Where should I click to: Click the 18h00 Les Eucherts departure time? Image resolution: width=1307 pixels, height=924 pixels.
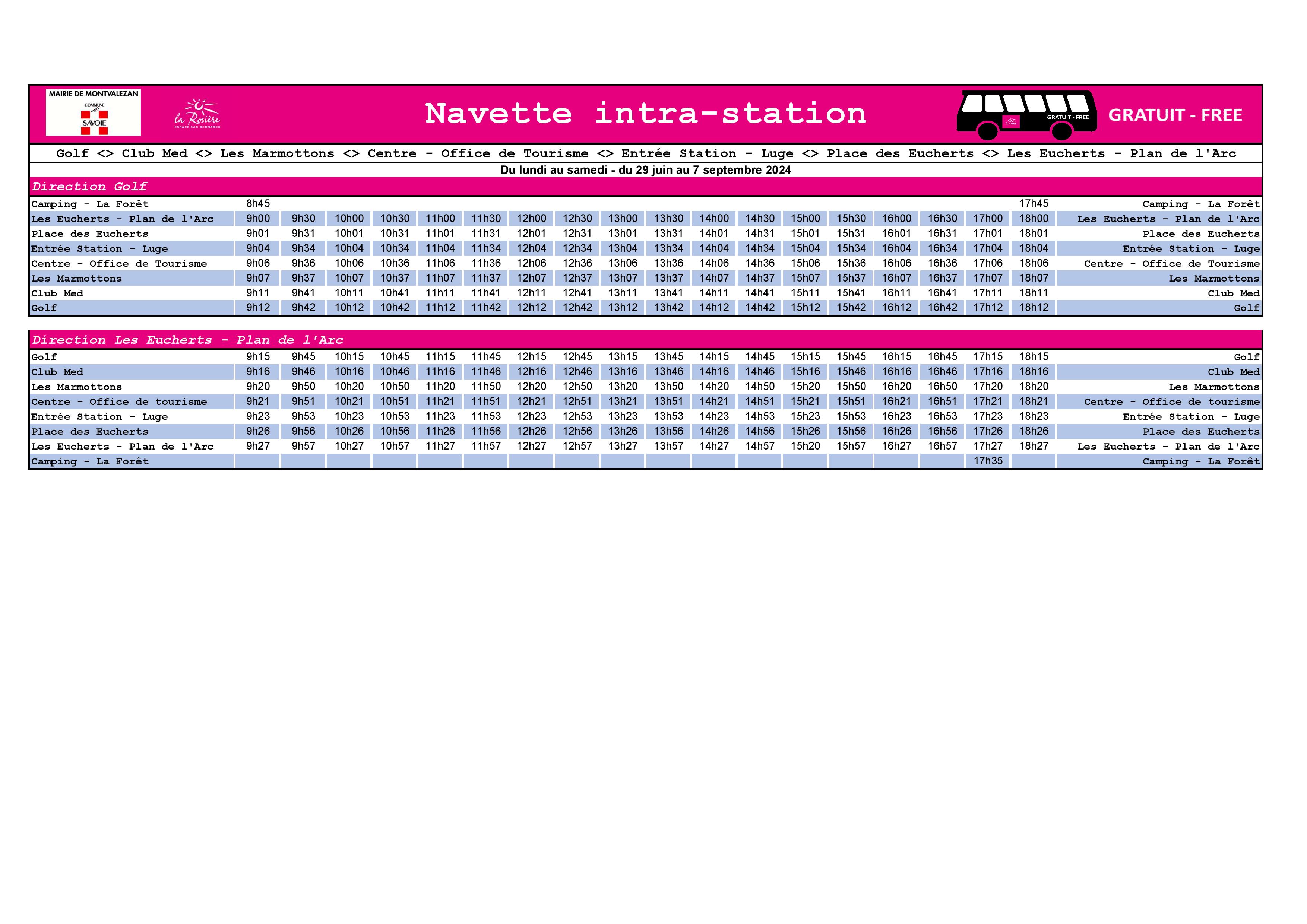(1034, 219)
